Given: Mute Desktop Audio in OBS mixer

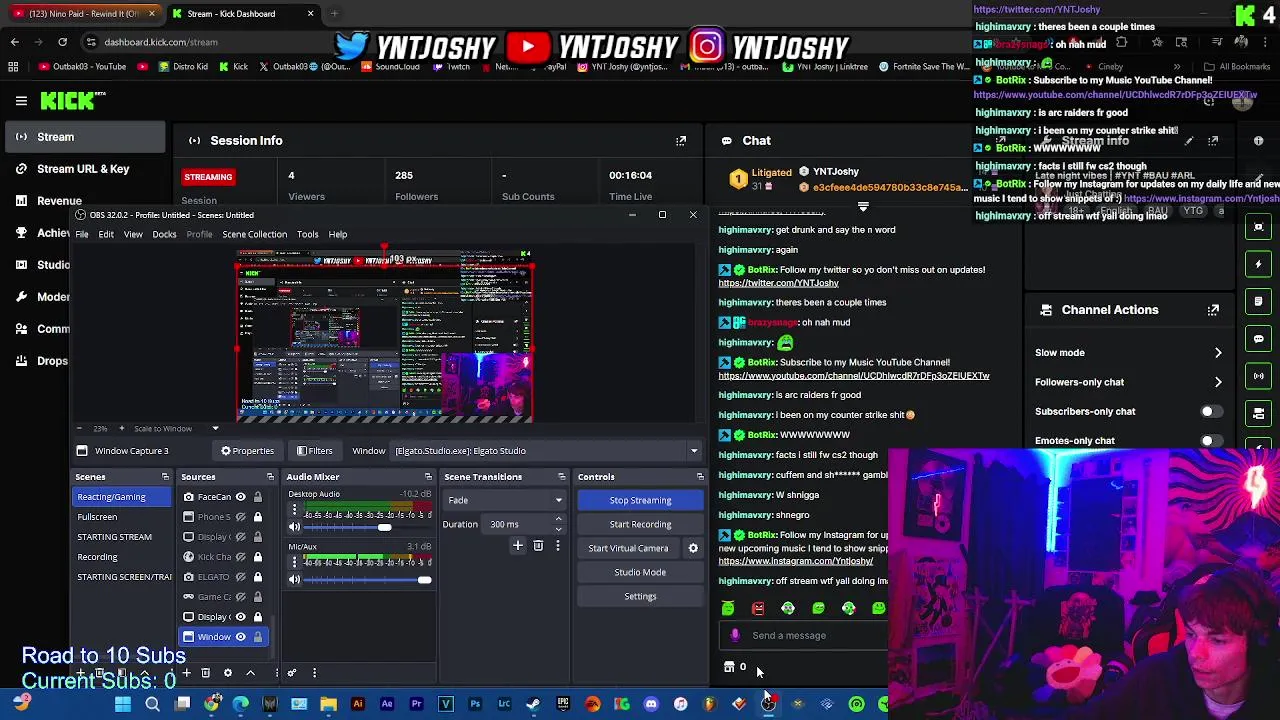Looking at the screenshot, I should coord(294,527).
